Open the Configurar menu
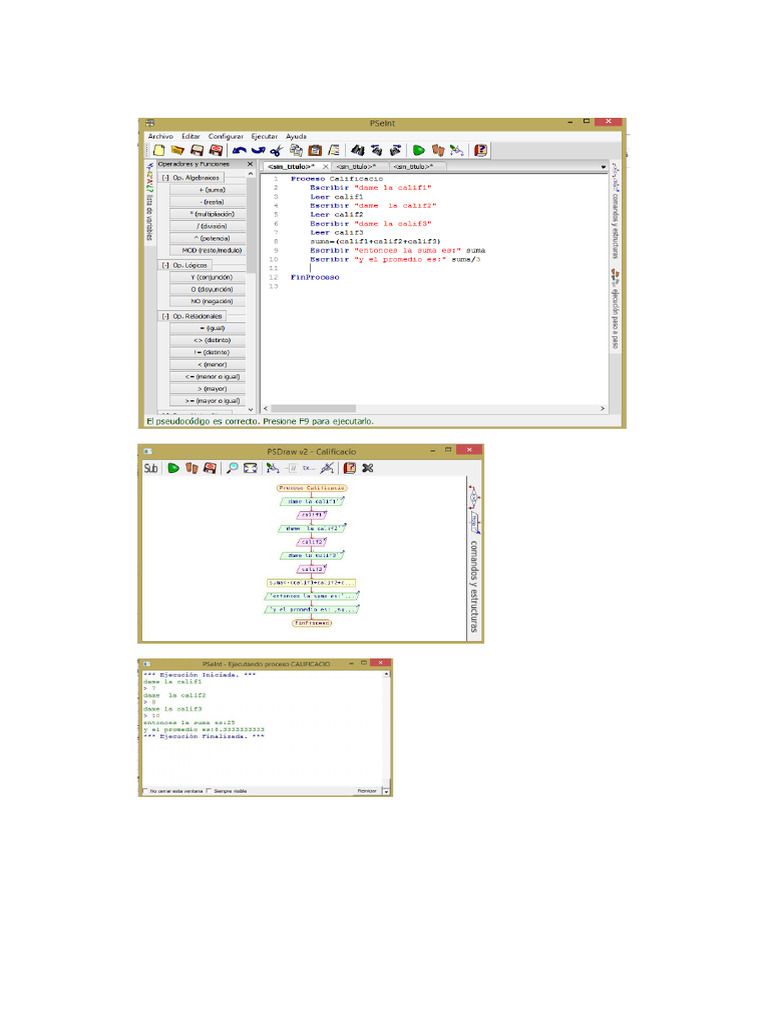Screen dimensions: 768x1024 226,136
